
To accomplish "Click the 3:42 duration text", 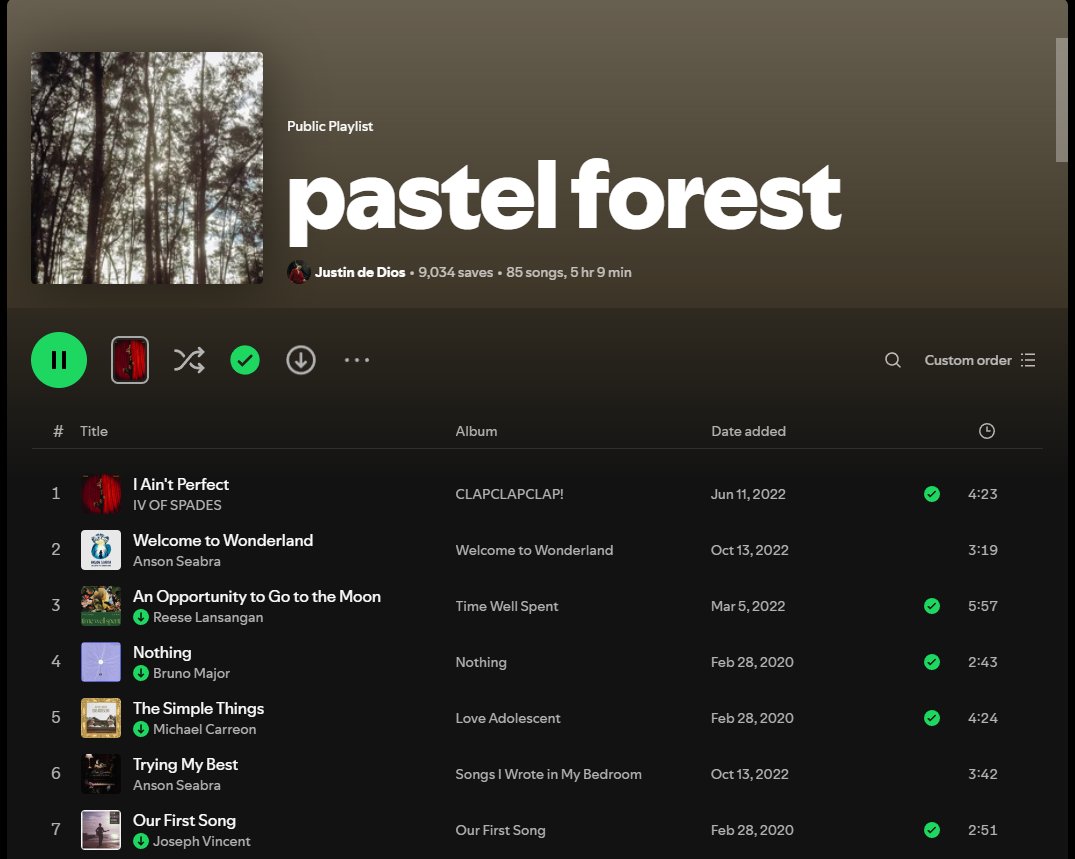I will point(982,774).
